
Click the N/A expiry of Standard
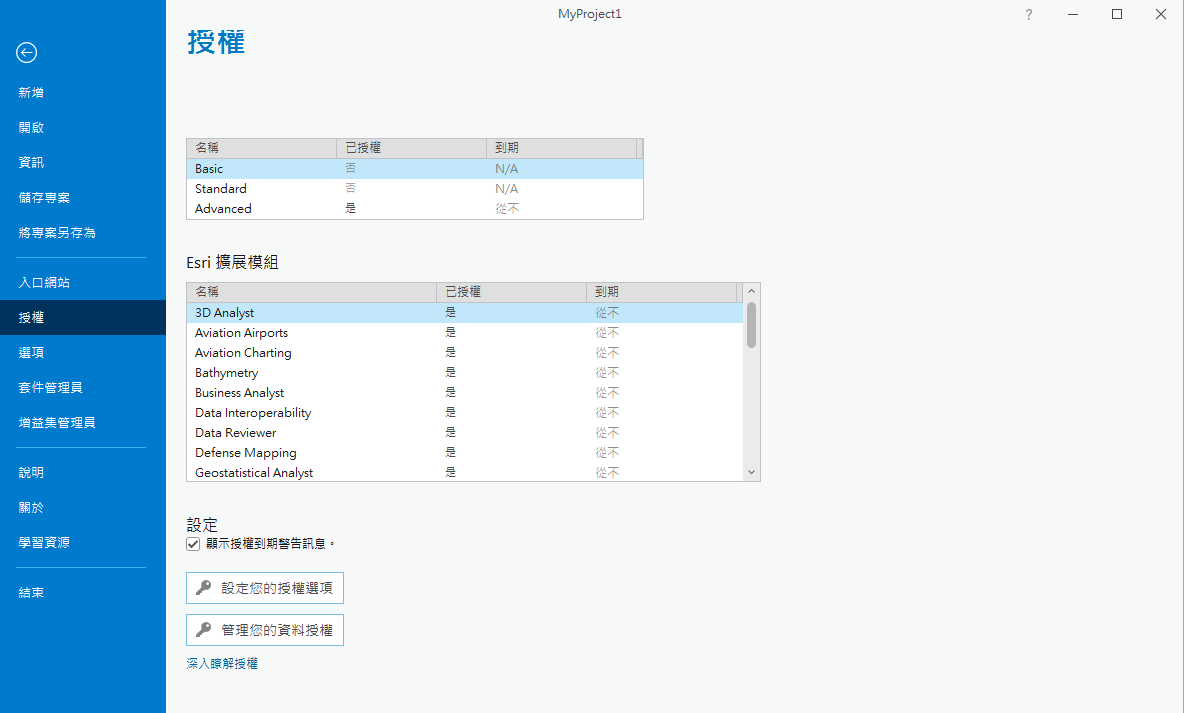507,189
